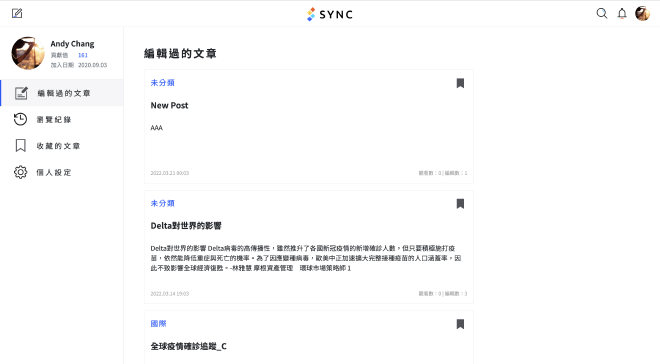Click the 編輯過的文章 page heading
The width and height of the screenshot is (660, 364).
pyautogui.click(x=180, y=53)
